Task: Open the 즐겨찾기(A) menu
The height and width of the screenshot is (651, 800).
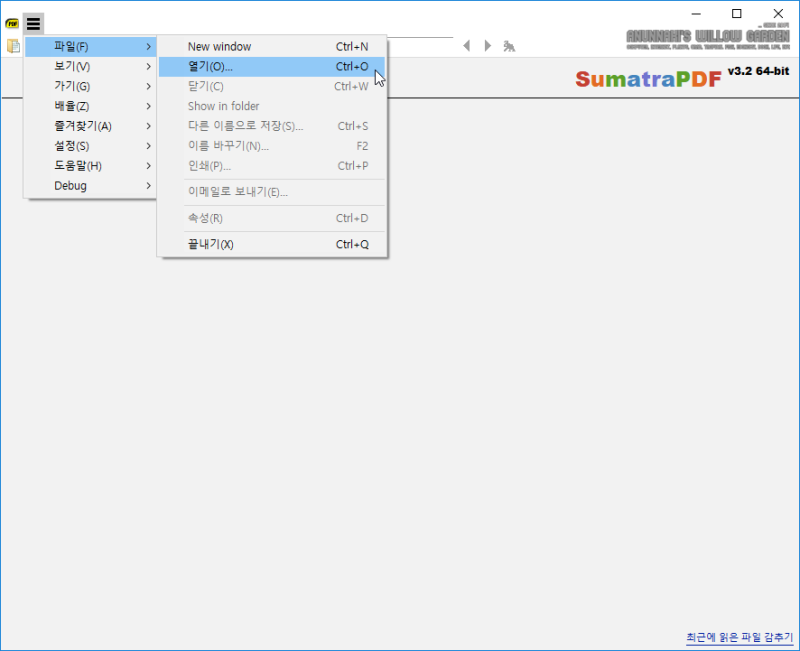Action: click(x=91, y=126)
